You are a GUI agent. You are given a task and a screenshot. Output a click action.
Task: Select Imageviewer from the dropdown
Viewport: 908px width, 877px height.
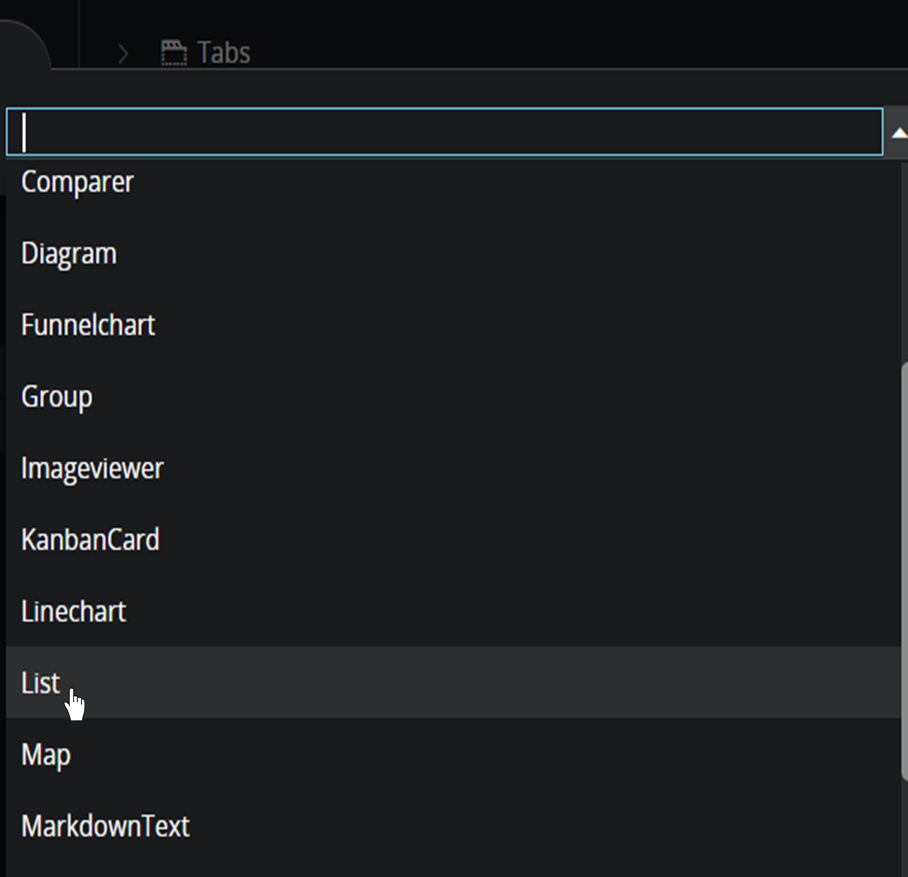[92, 468]
